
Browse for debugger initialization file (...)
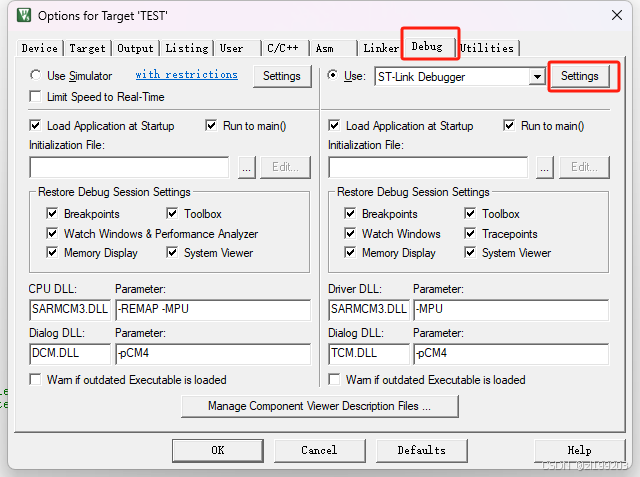545,167
